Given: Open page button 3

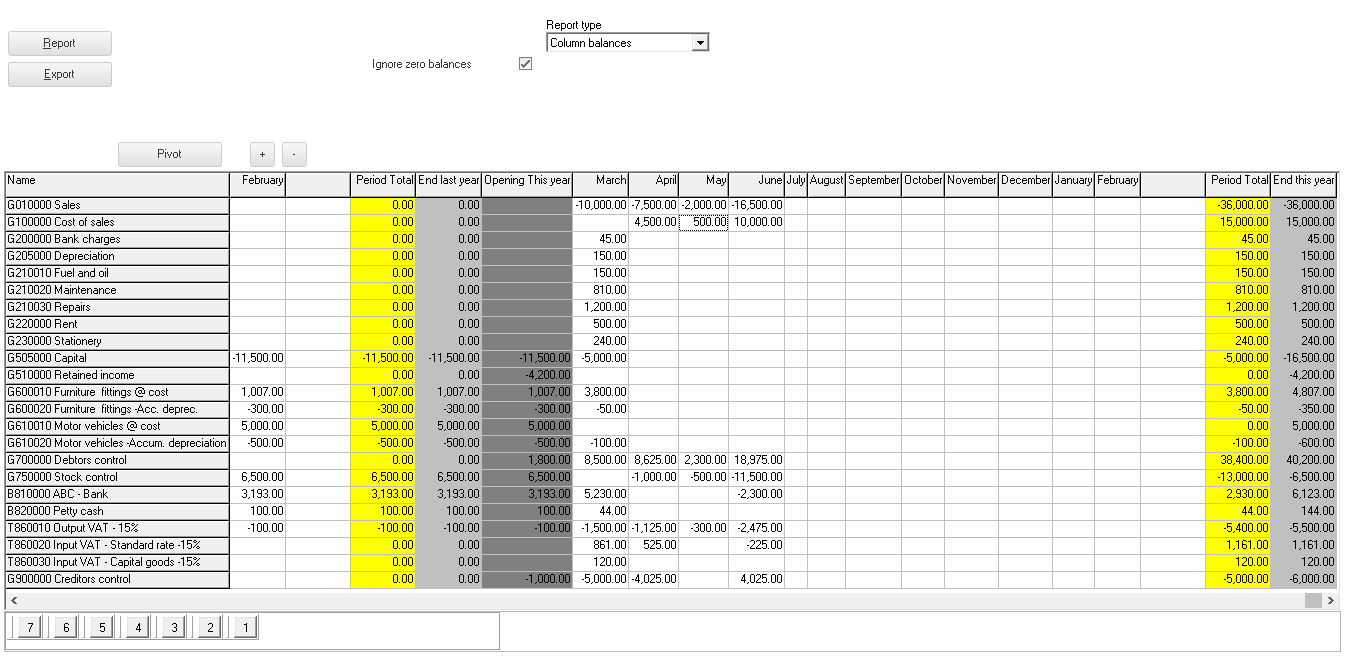Looking at the screenshot, I should [173, 627].
